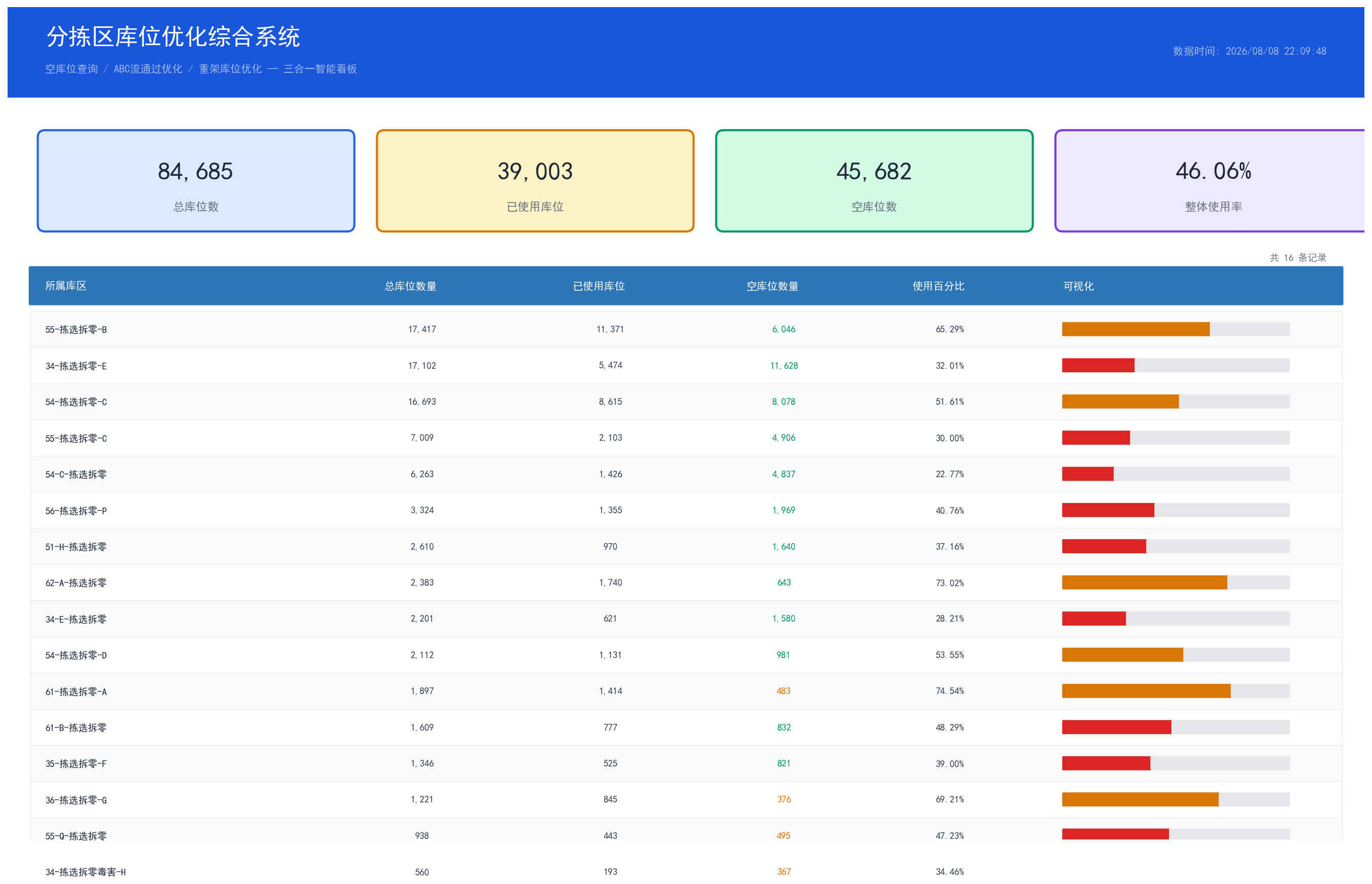Sort by the 使用百分比 column header
The image size is (1372, 884).
point(938,286)
